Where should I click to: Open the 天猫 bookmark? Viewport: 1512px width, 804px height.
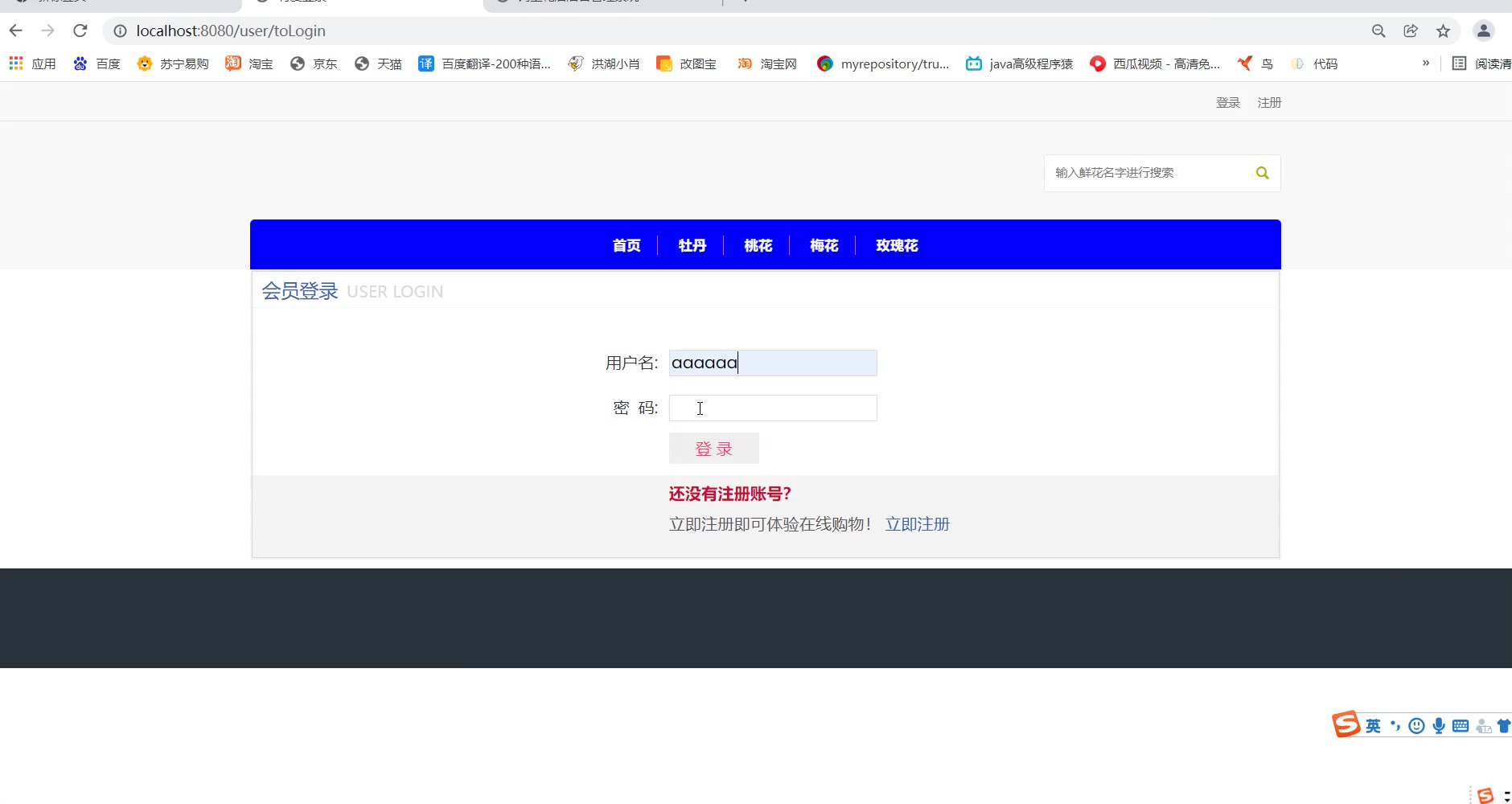[378, 64]
